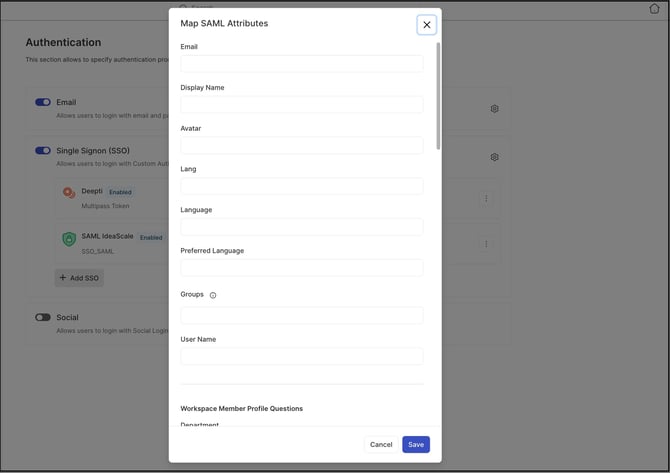
Task: Select the Preferred Language input field
Action: click(301, 268)
